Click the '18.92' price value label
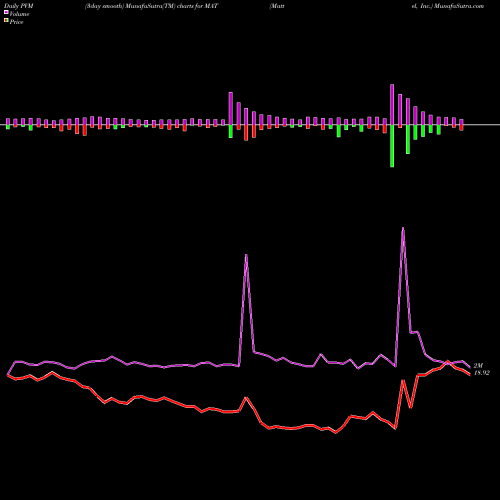This screenshot has height=500, width=500. point(482,373)
